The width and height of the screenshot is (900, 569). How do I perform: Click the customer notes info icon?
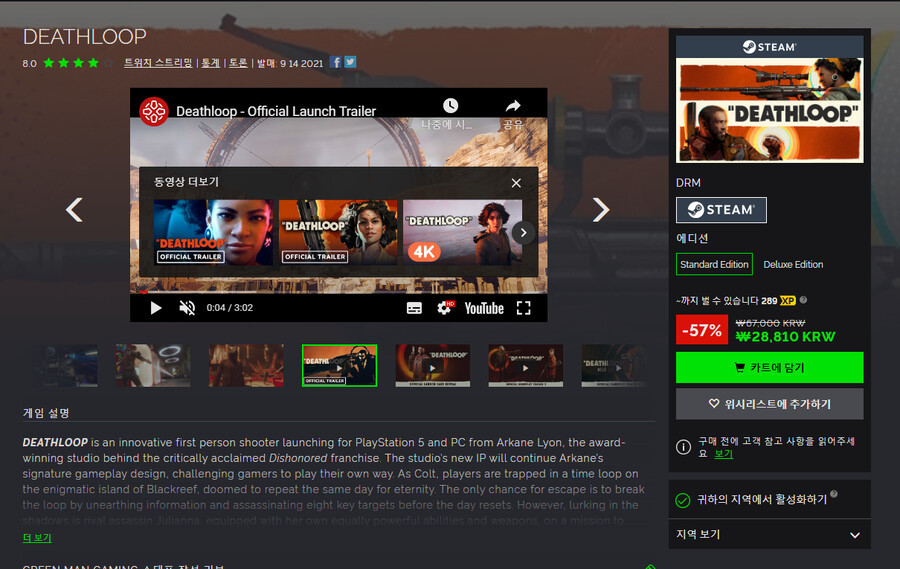683,447
